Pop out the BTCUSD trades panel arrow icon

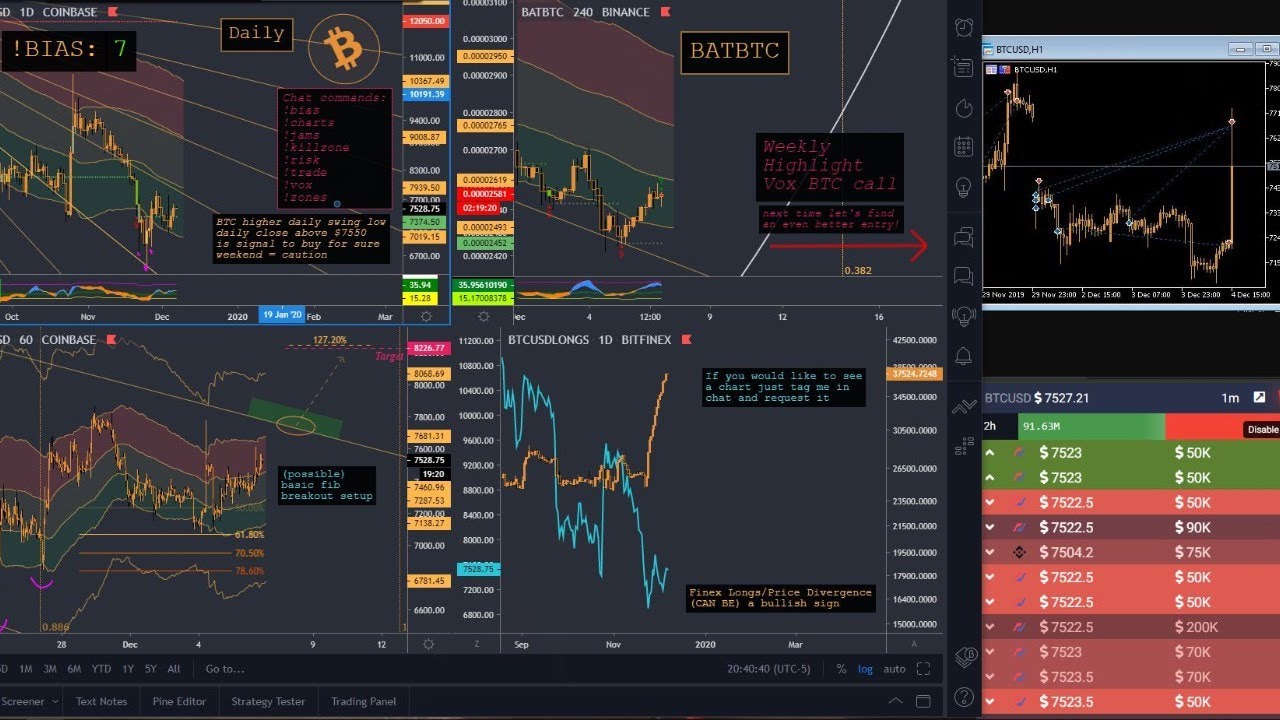1259,398
